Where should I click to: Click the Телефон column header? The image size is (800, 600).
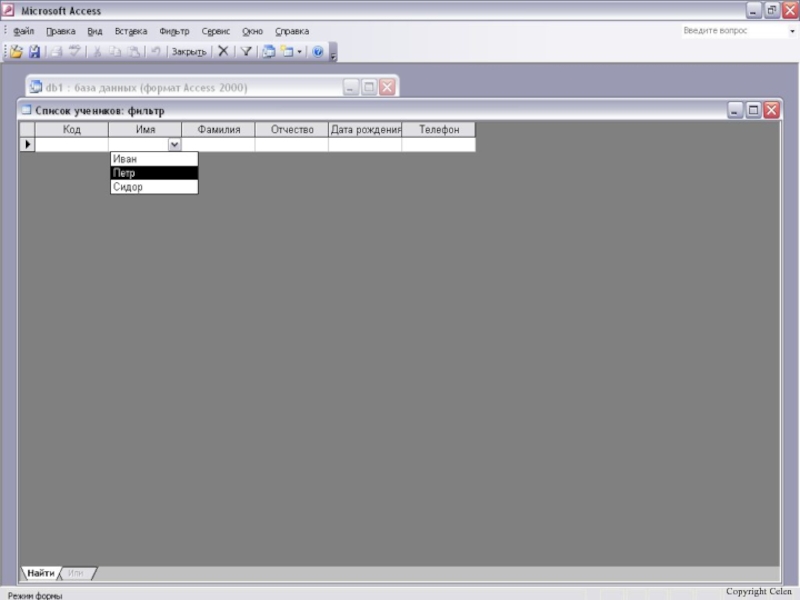pos(439,130)
